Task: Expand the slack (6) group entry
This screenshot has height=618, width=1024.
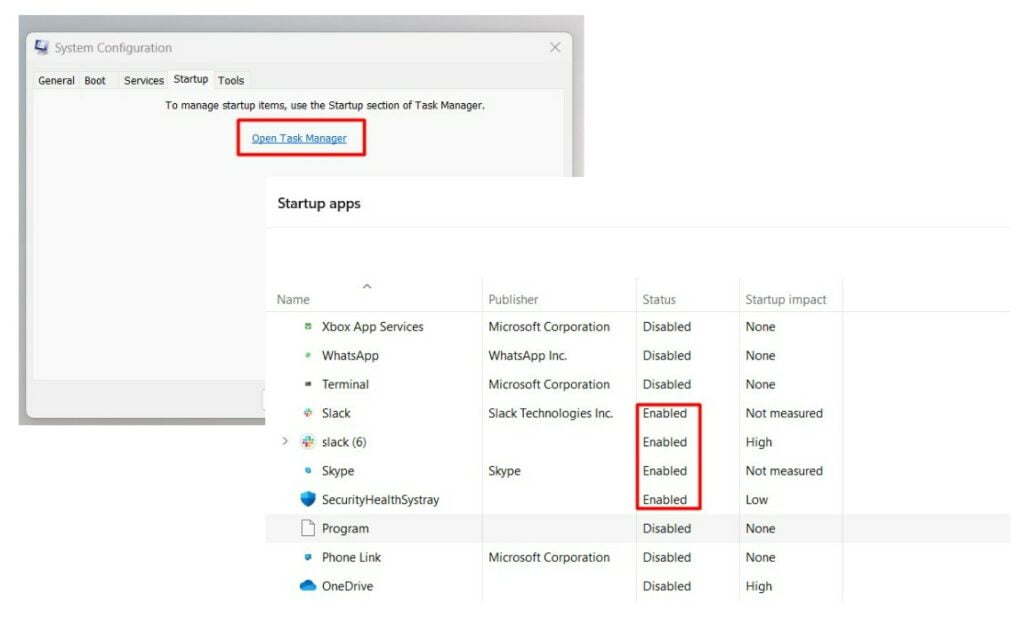Action: (285, 442)
